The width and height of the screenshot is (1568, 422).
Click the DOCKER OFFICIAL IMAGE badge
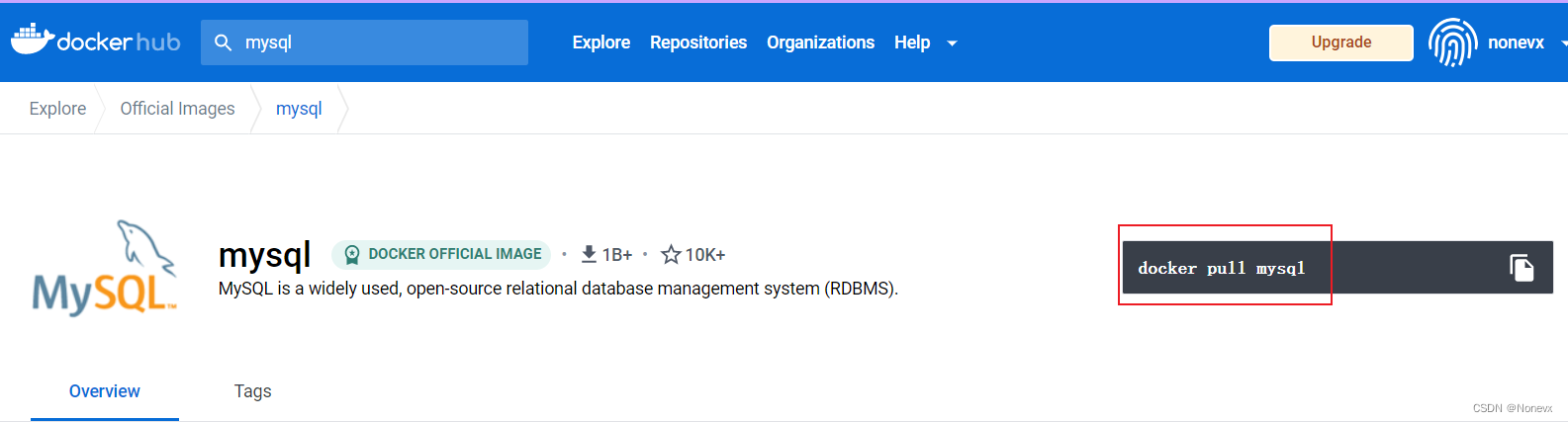click(441, 254)
